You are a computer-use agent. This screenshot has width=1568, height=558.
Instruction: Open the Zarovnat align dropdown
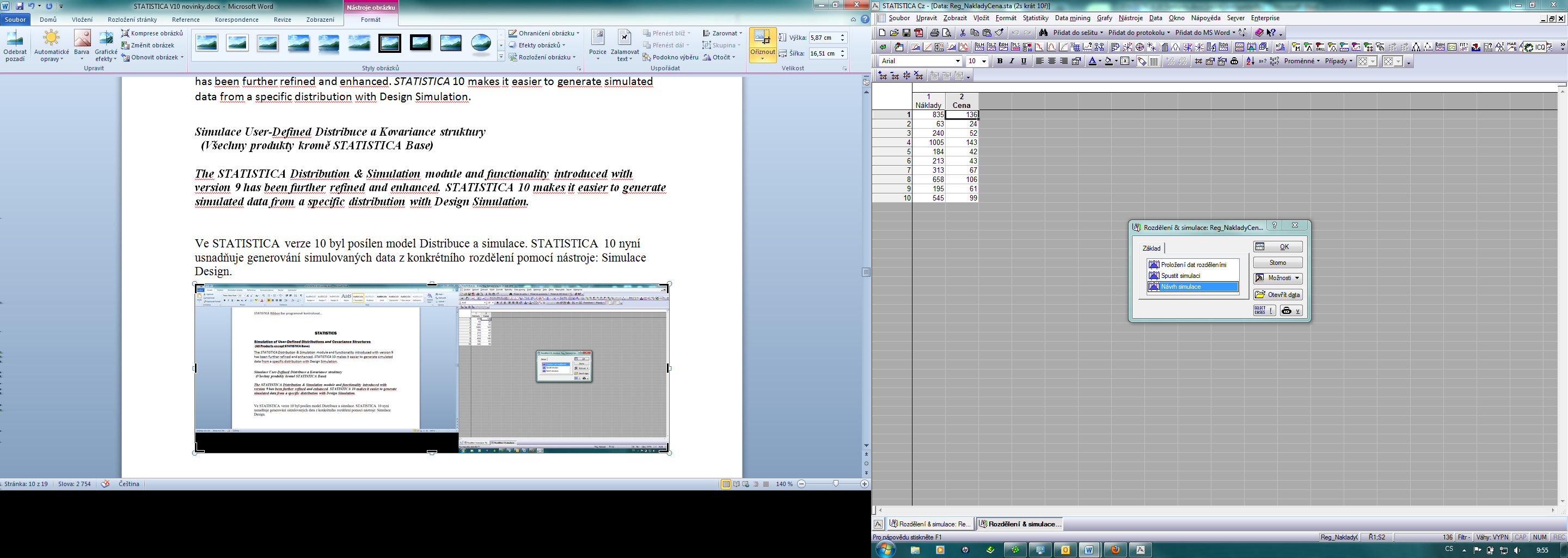722,33
